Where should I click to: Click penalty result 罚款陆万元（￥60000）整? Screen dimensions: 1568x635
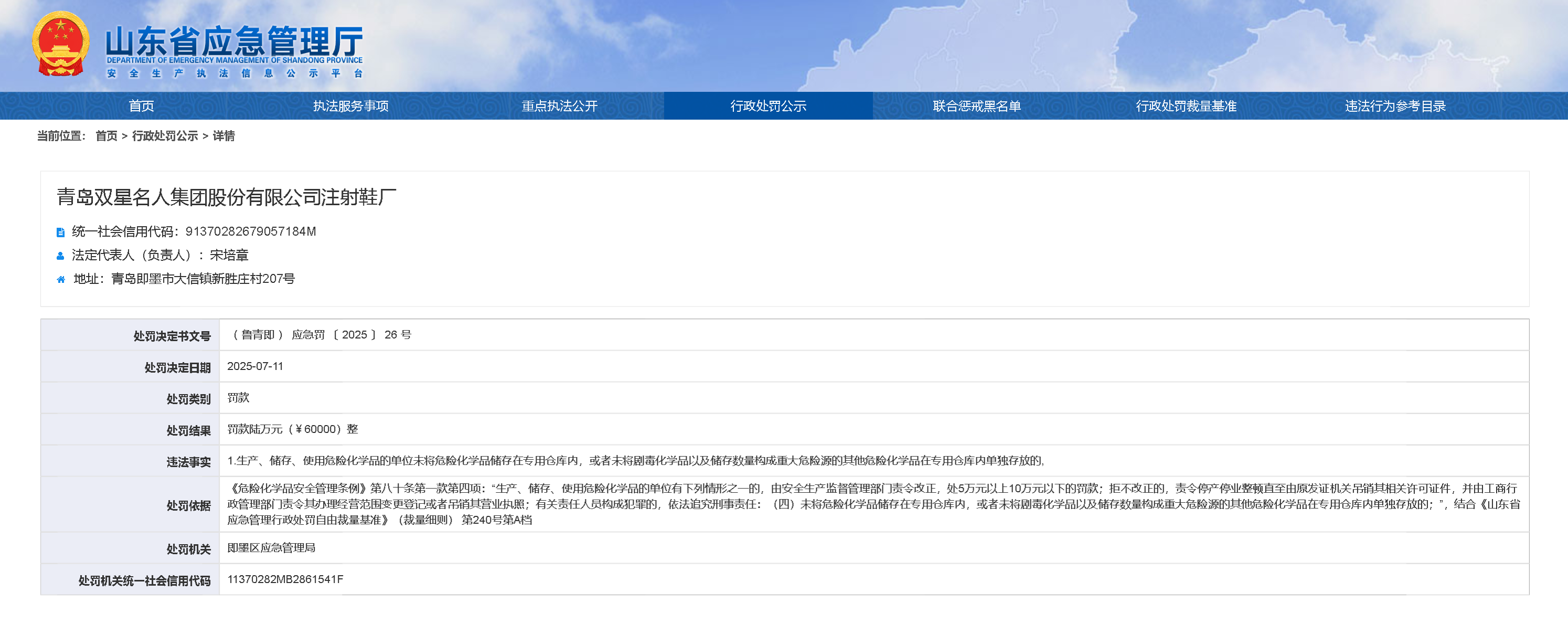pos(293,429)
